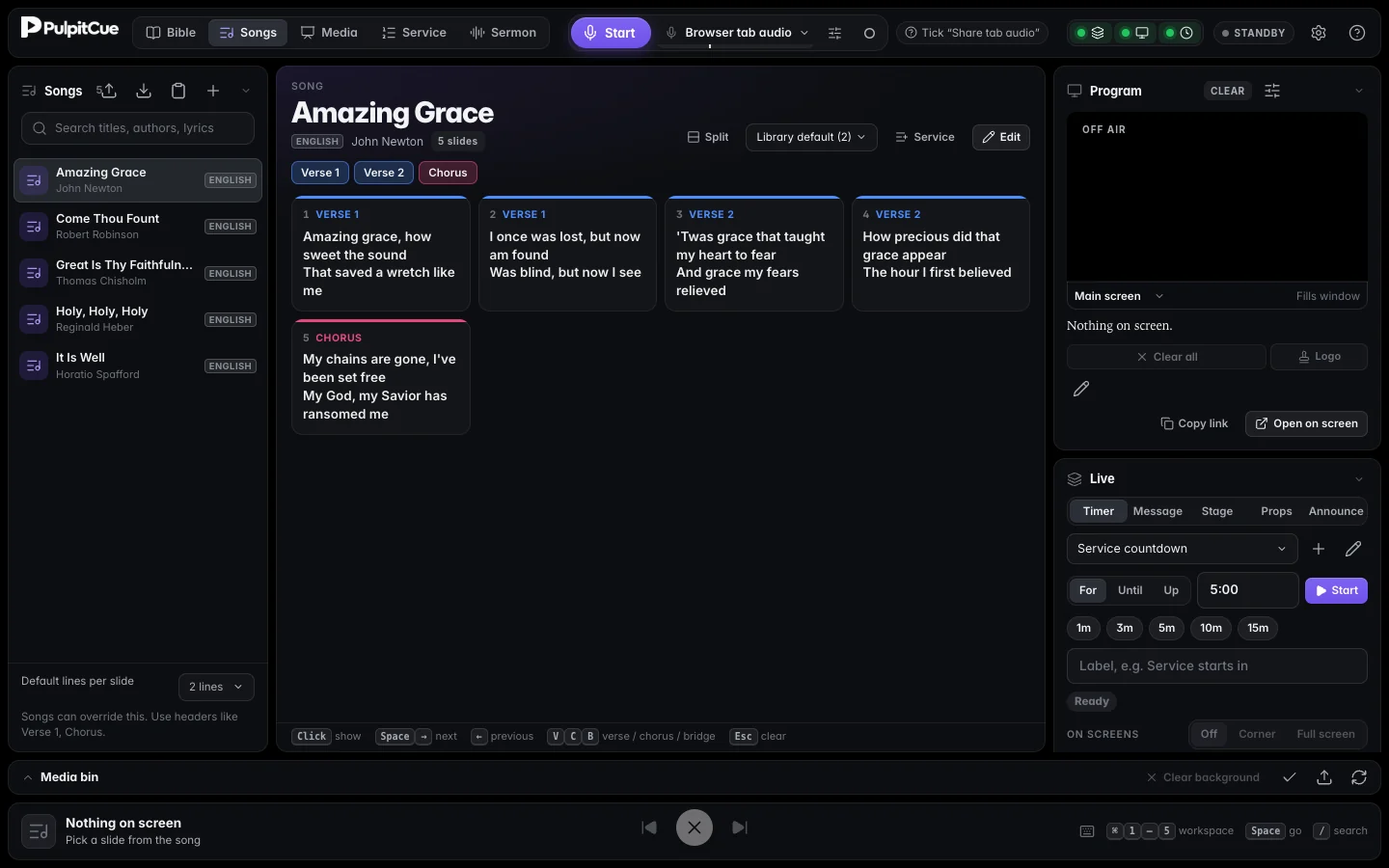Click the upload icon in the Media bin bar
The width and height of the screenshot is (1389, 868).
pyautogui.click(x=1324, y=777)
